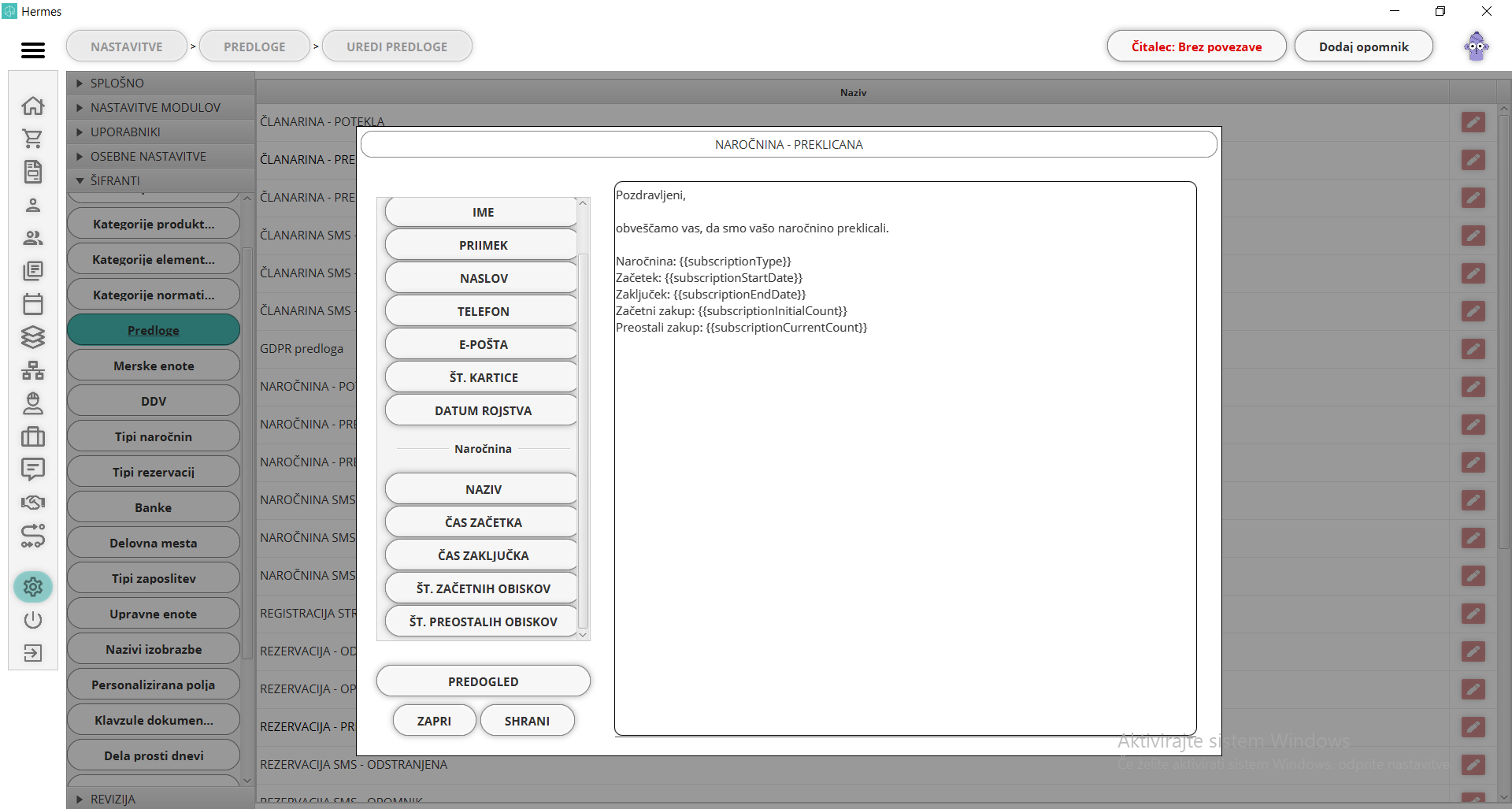This screenshot has width=1512, height=809.
Task: Open the calendar sidebar icon
Action: (x=32, y=304)
